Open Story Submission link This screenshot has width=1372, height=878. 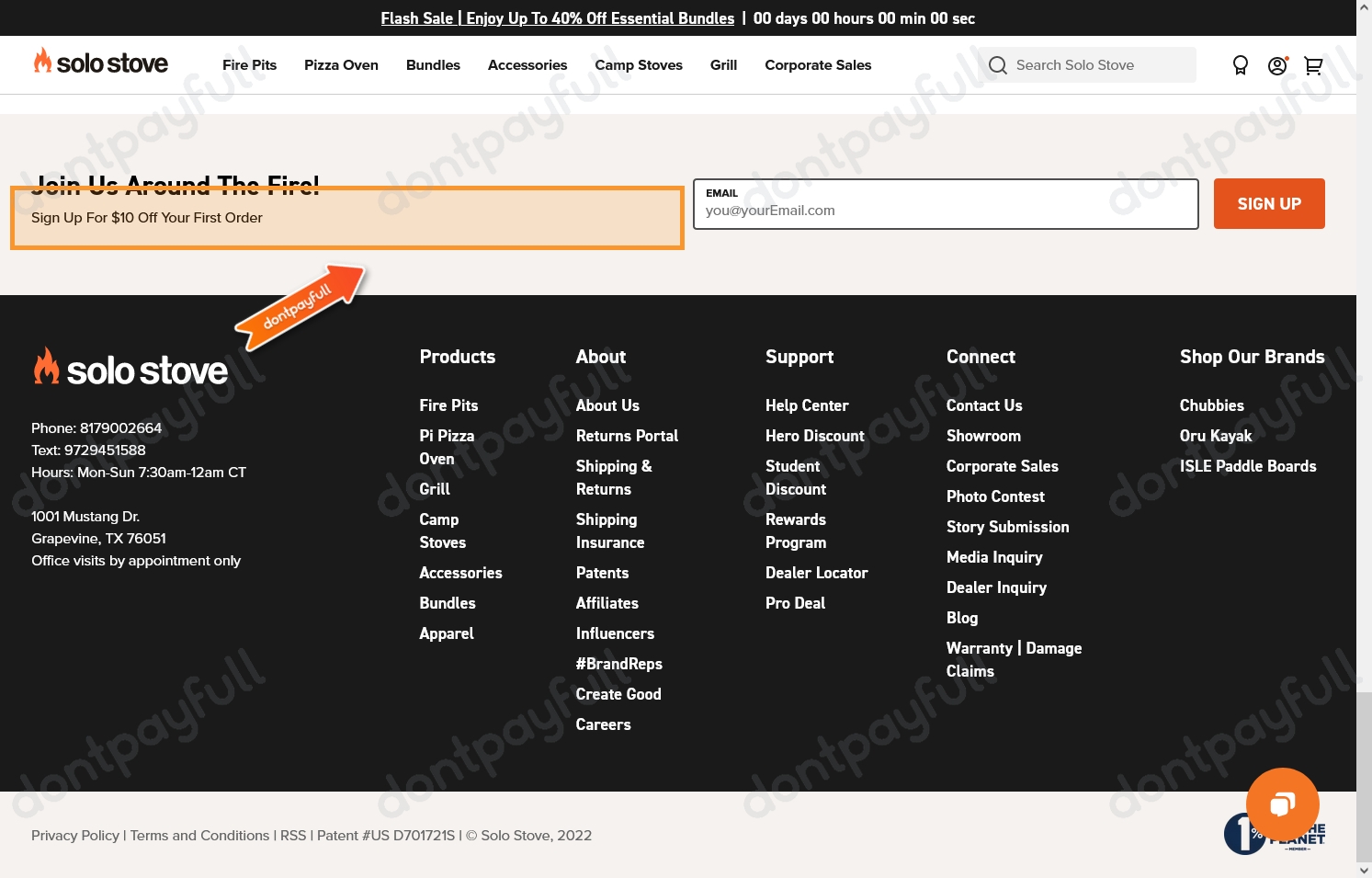[1008, 527]
